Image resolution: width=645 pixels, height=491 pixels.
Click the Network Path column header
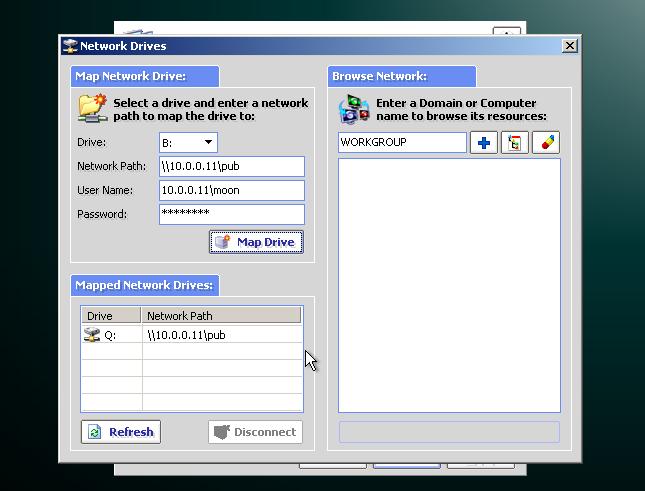point(221,316)
